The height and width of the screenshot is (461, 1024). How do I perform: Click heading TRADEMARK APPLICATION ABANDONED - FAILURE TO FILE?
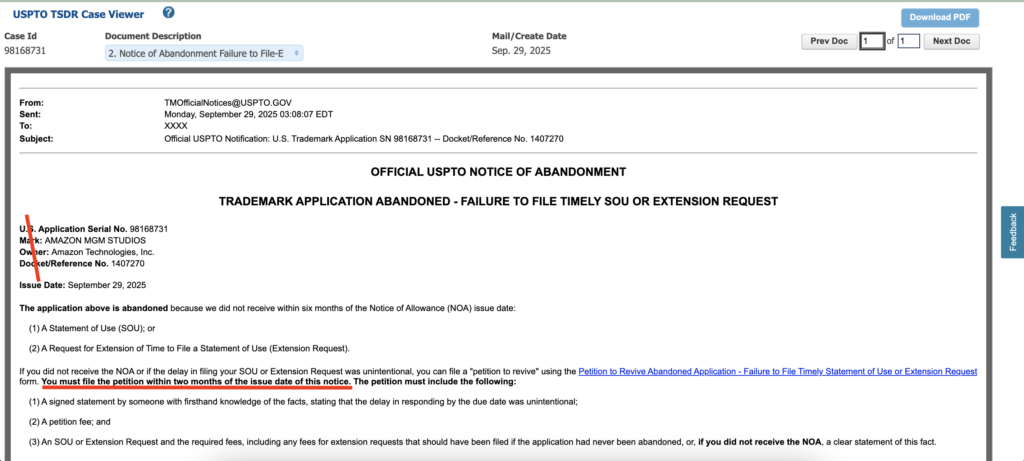[x=498, y=201]
